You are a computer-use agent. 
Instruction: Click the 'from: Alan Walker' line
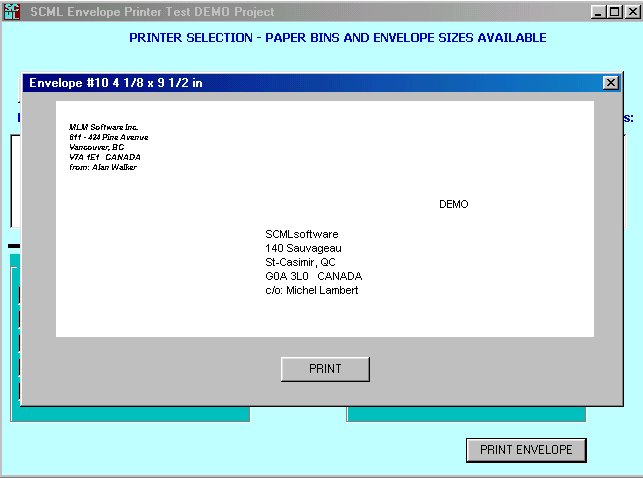coord(103,167)
